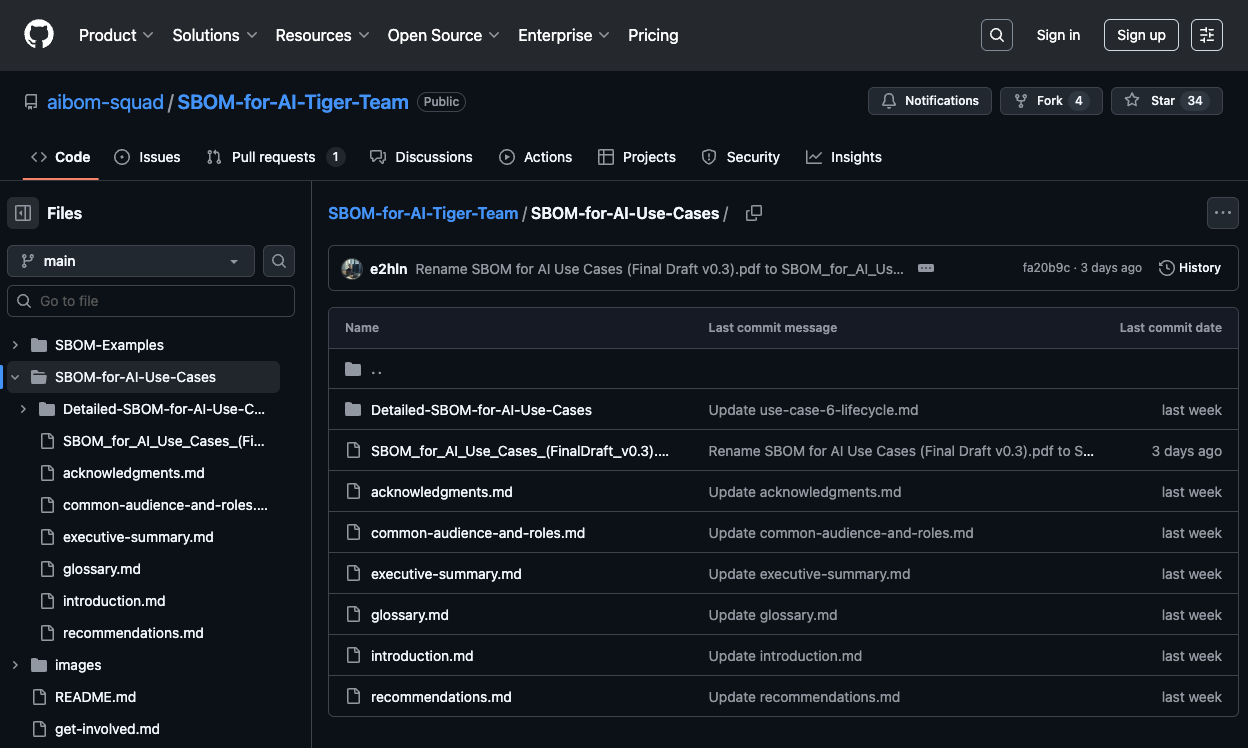The image size is (1248, 748).
Task: Open common-audience-and-roles.md in the file table
Action: (478, 533)
